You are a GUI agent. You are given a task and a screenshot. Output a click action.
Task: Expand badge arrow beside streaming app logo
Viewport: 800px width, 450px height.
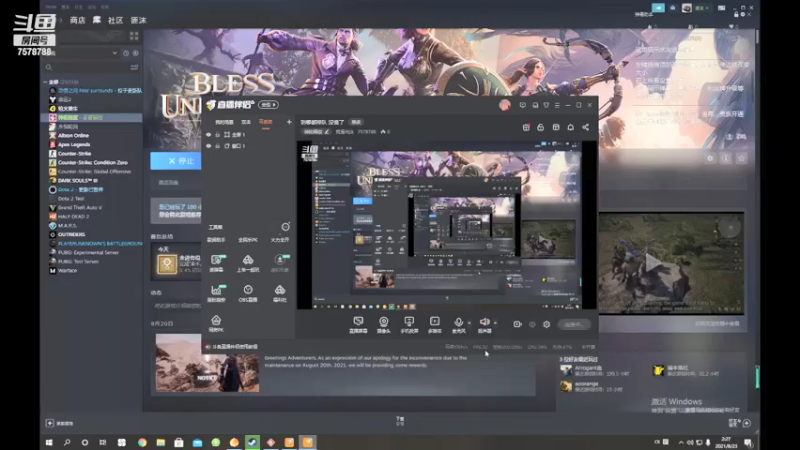point(268,105)
